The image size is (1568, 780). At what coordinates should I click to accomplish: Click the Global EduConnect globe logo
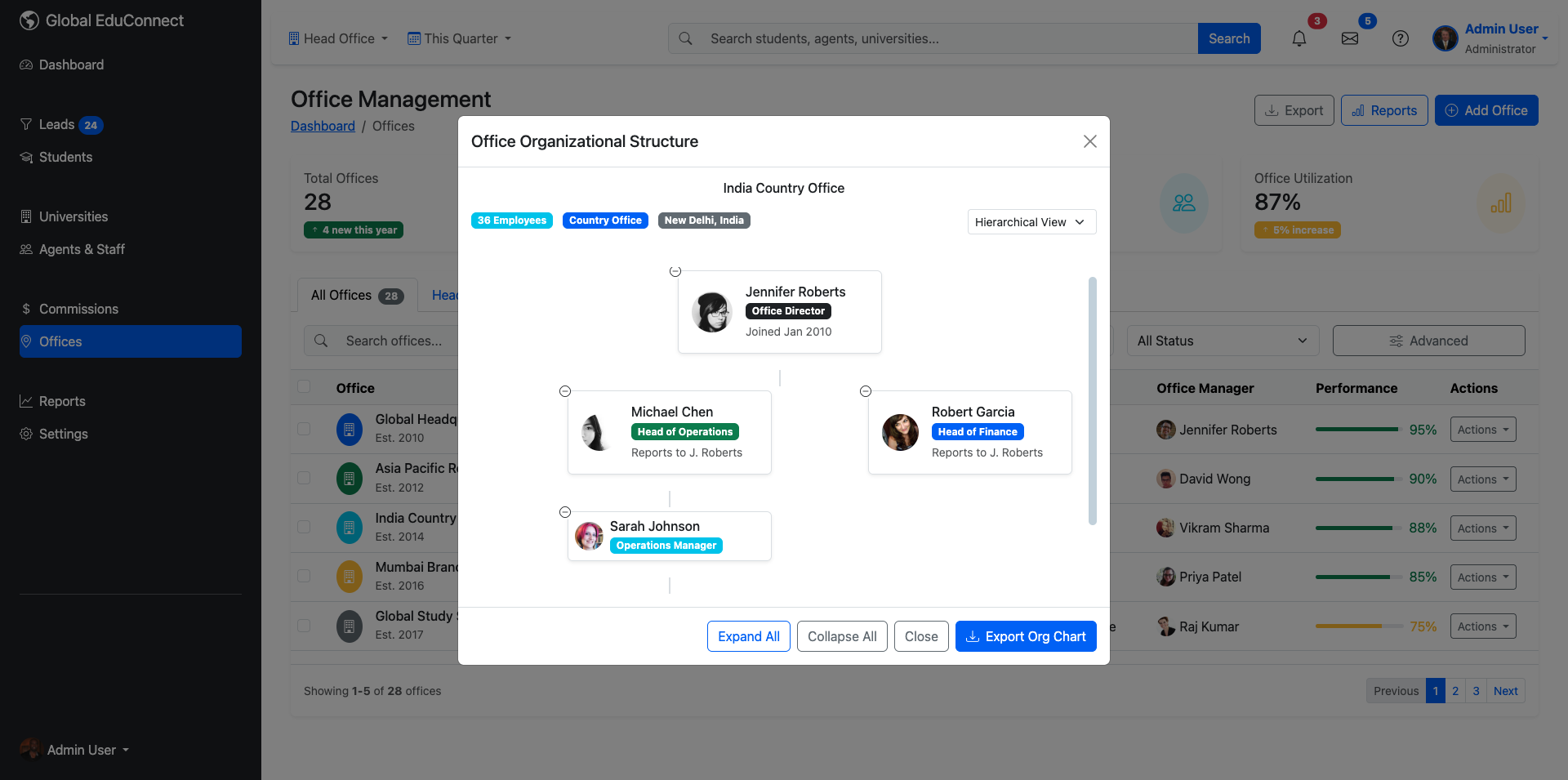pyautogui.click(x=29, y=20)
